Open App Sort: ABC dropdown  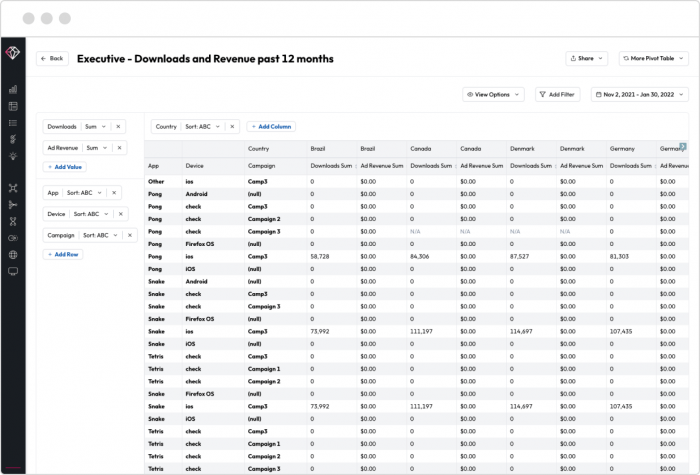(x=84, y=193)
